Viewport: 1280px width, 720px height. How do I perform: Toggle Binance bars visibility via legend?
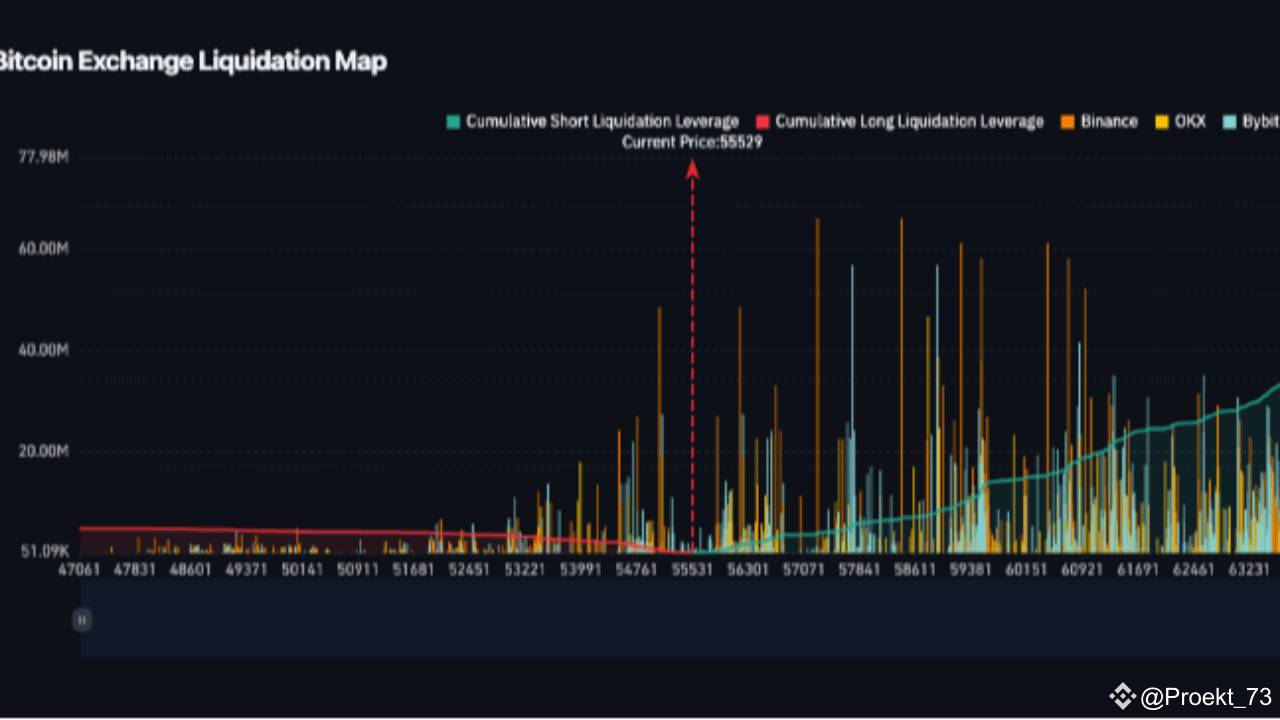pos(1108,121)
